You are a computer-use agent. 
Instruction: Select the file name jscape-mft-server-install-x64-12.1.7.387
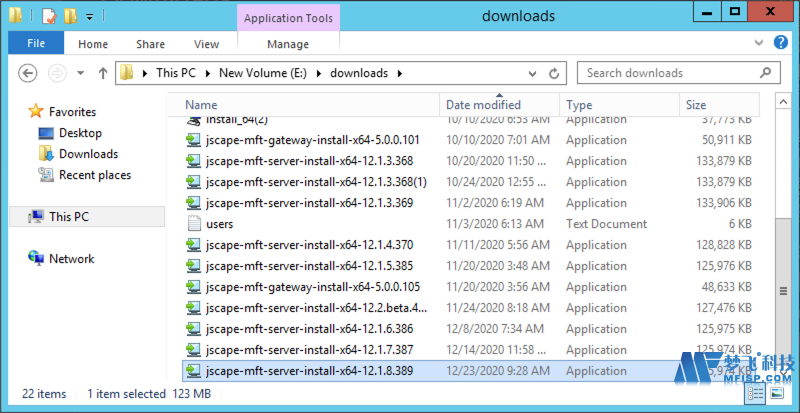309,350
